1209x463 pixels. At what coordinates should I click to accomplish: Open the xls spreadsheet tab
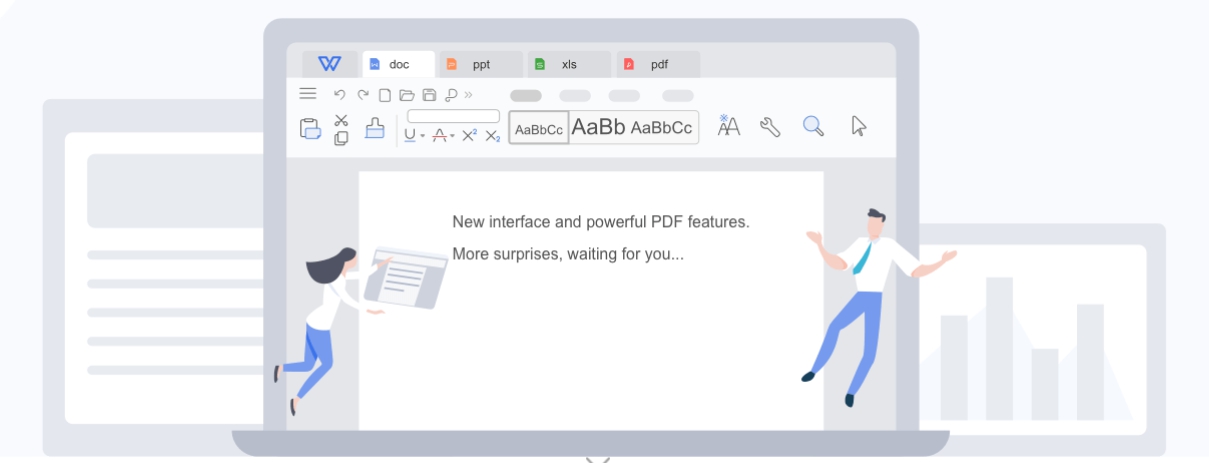pyautogui.click(x=568, y=64)
